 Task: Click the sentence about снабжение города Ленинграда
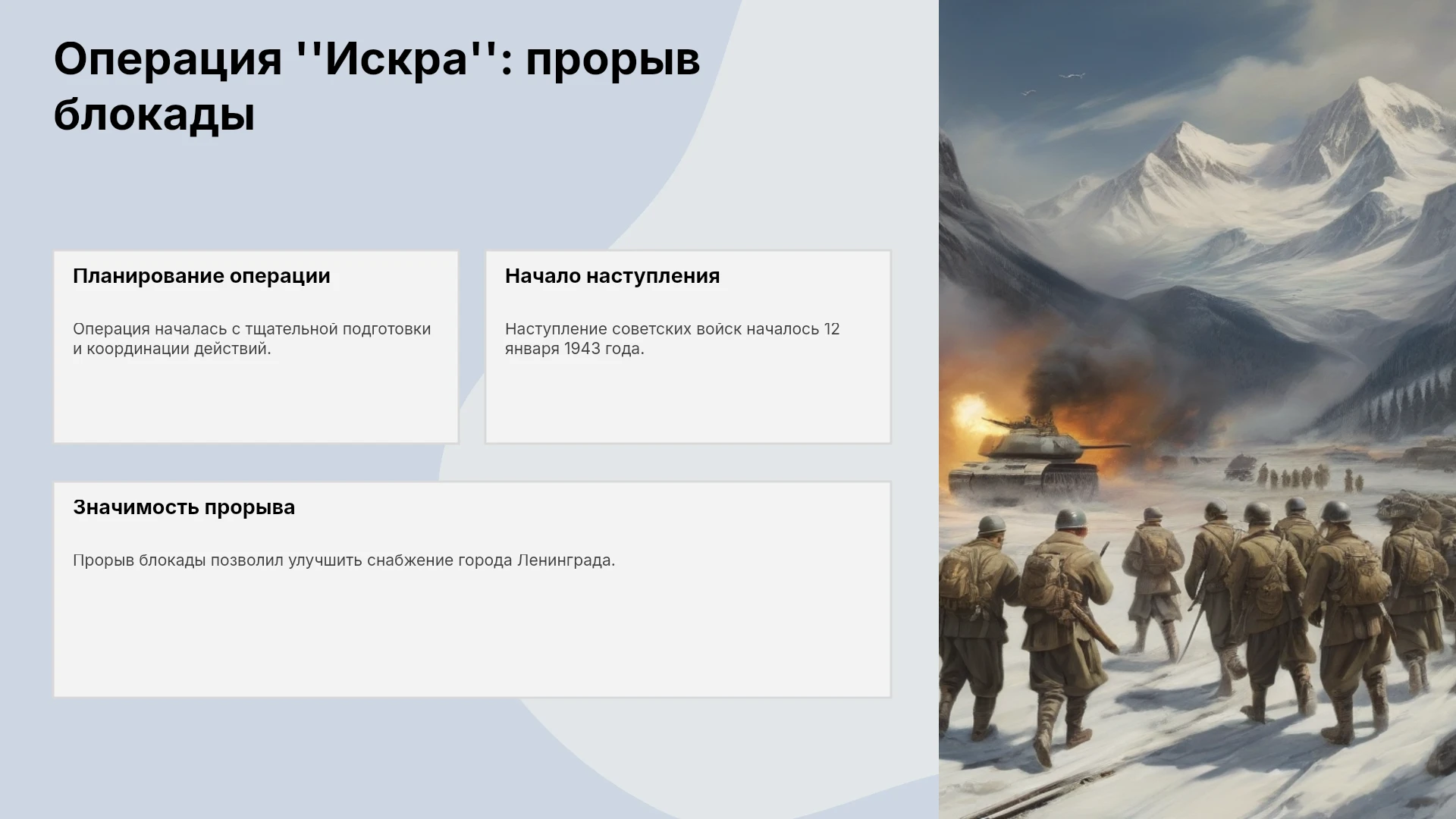click(344, 560)
